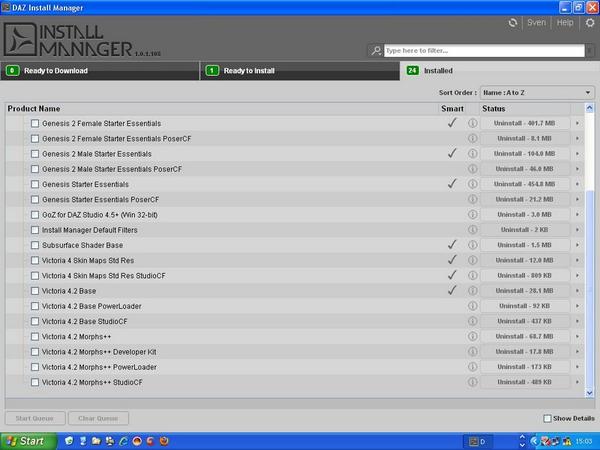The image size is (600, 450).
Task: Open the Sort Order dropdown
Action: click(x=537, y=93)
